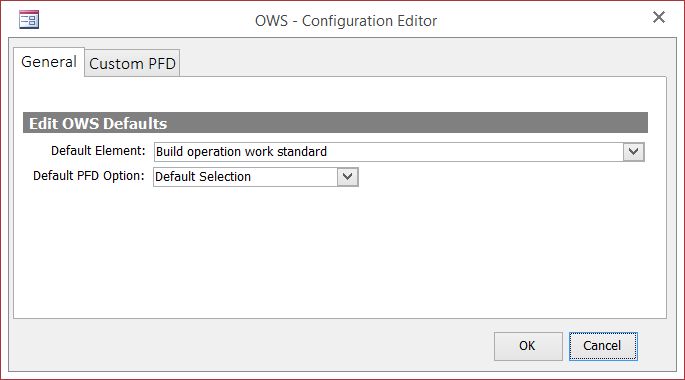This screenshot has width=685, height=380.
Task: Click the Edit OWS Defaults header bar
Action: [335, 123]
